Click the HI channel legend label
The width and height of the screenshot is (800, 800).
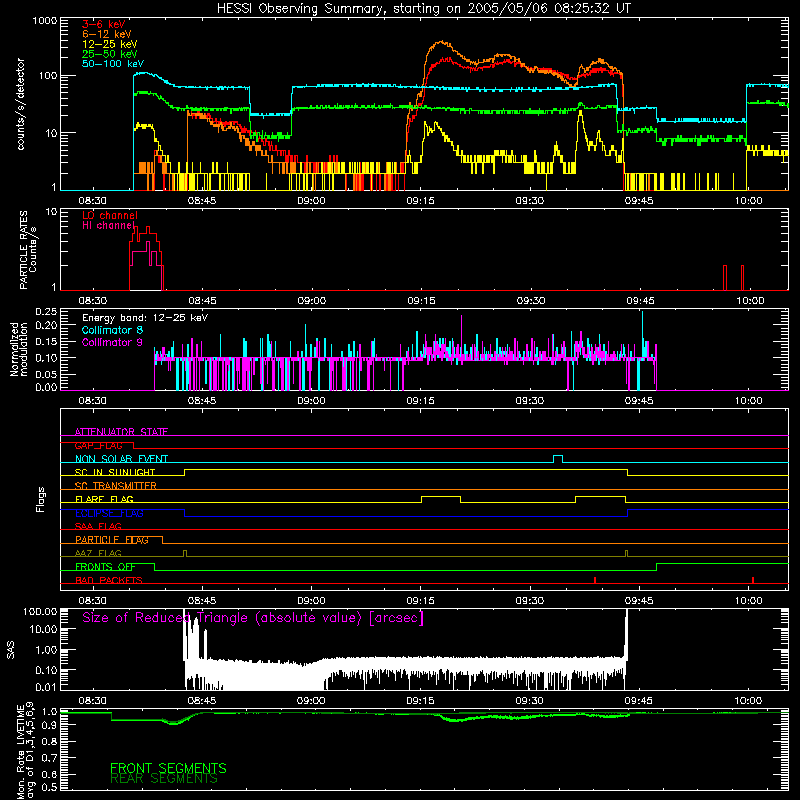point(108,226)
